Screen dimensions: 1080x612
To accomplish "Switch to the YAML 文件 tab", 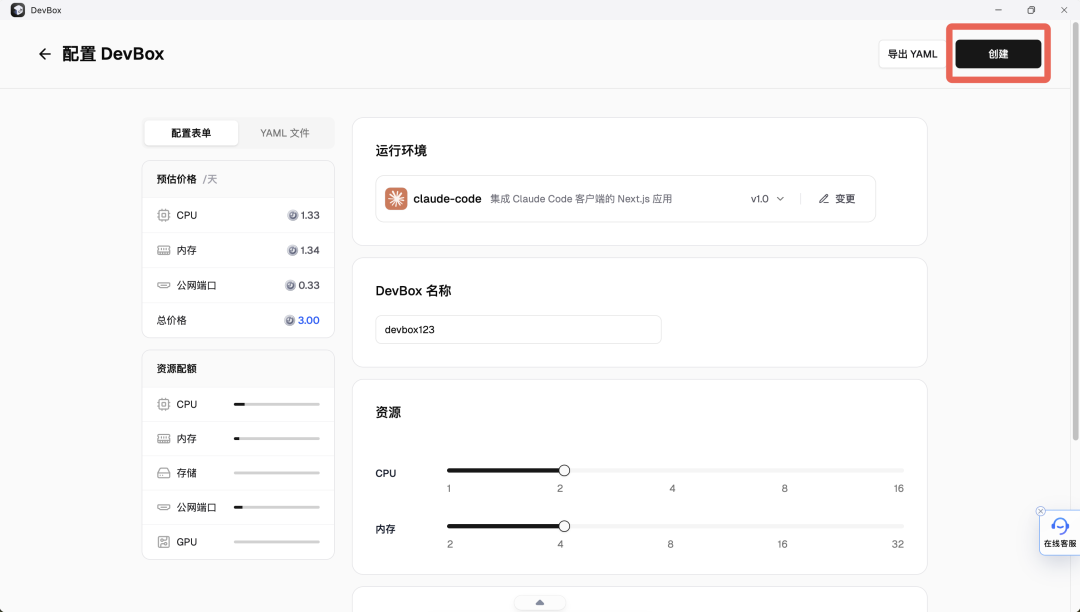I will pyautogui.click(x=286, y=132).
